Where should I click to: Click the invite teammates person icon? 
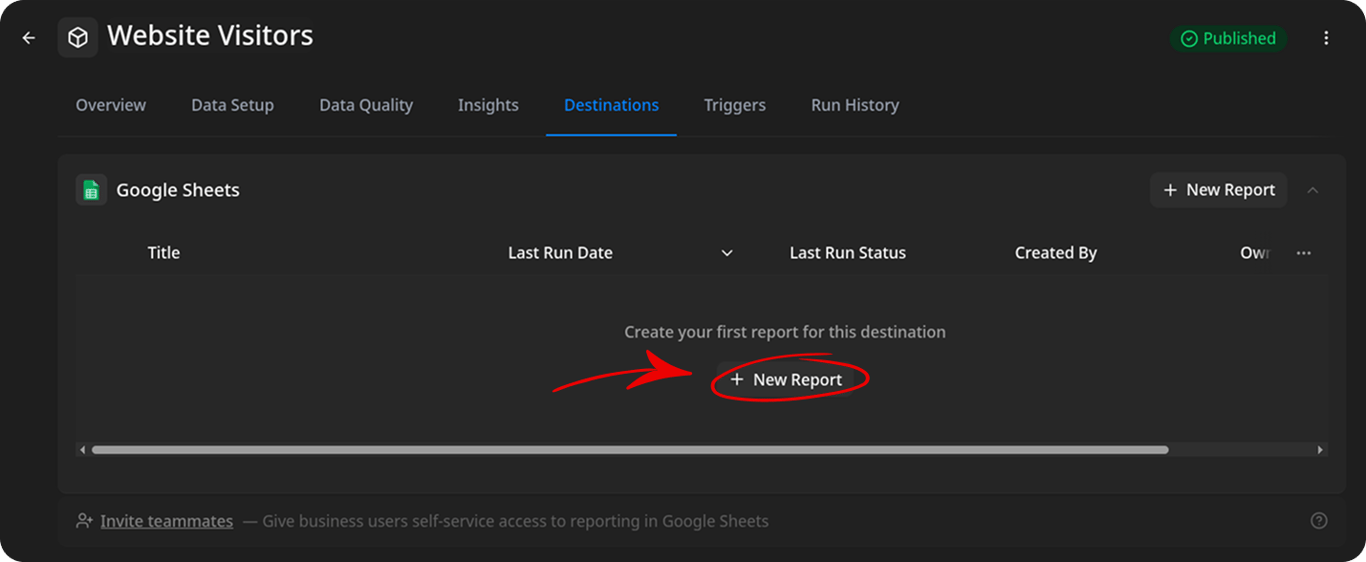[85, 521]
